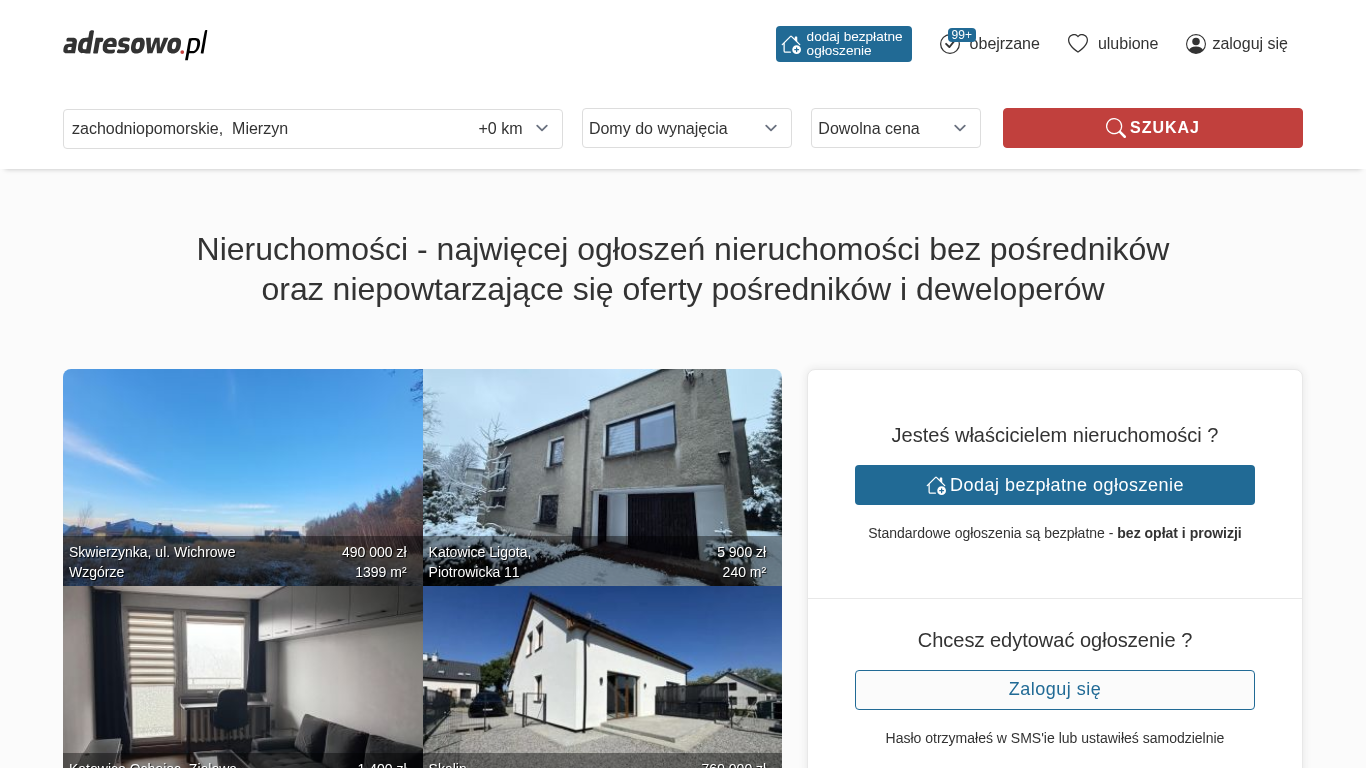Click the user profile icon

pyautogui.click(x=1195, y=44)
